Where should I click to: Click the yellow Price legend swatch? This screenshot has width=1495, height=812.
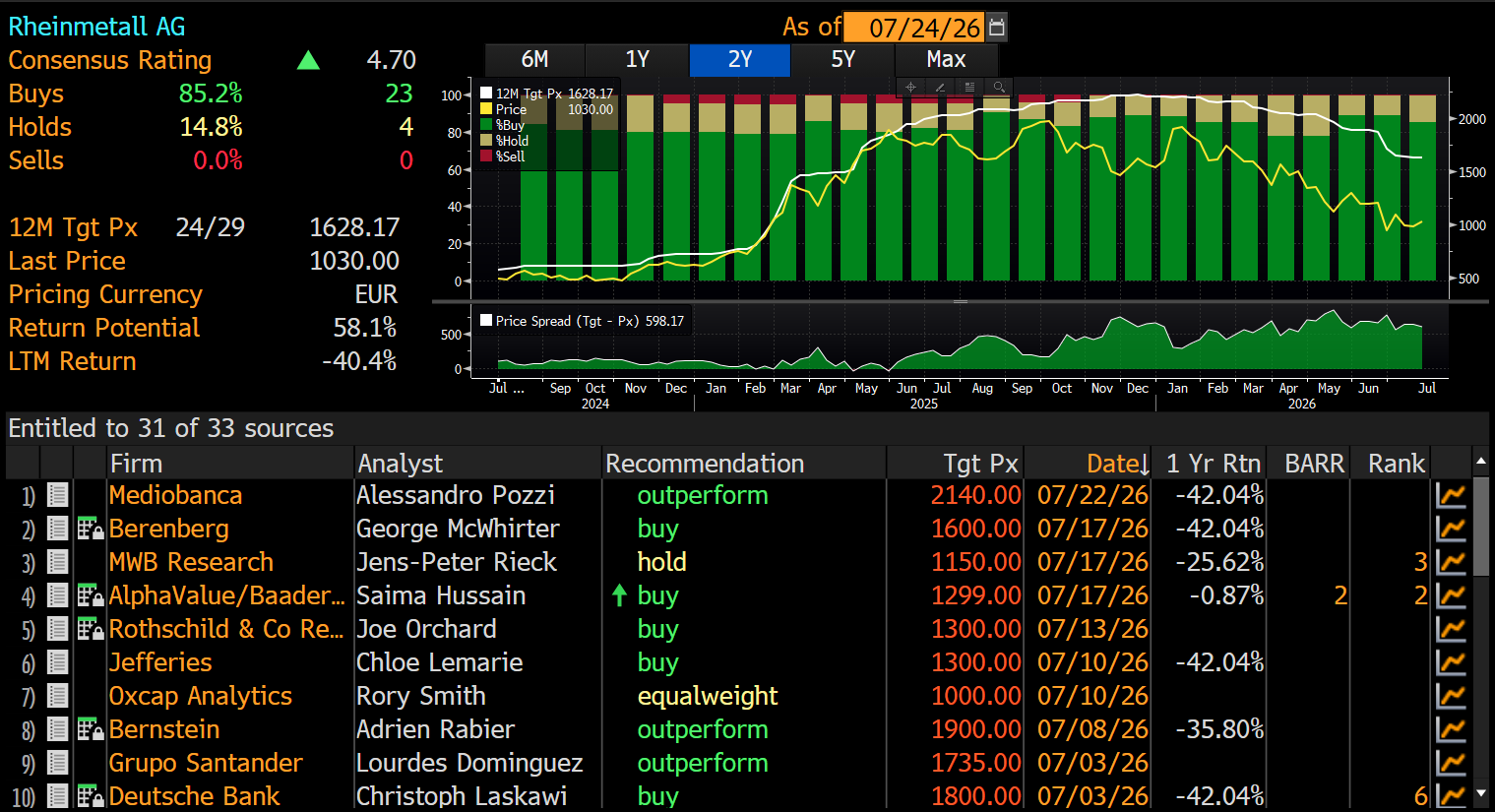coord(485,109)
